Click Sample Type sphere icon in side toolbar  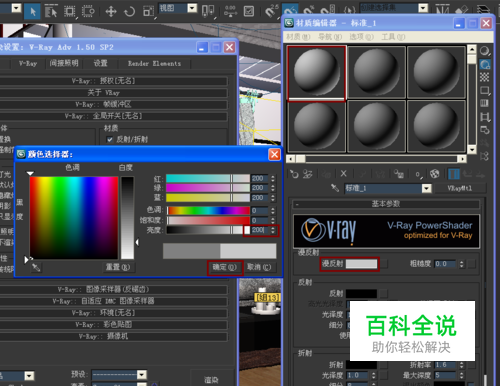(485, 51)
